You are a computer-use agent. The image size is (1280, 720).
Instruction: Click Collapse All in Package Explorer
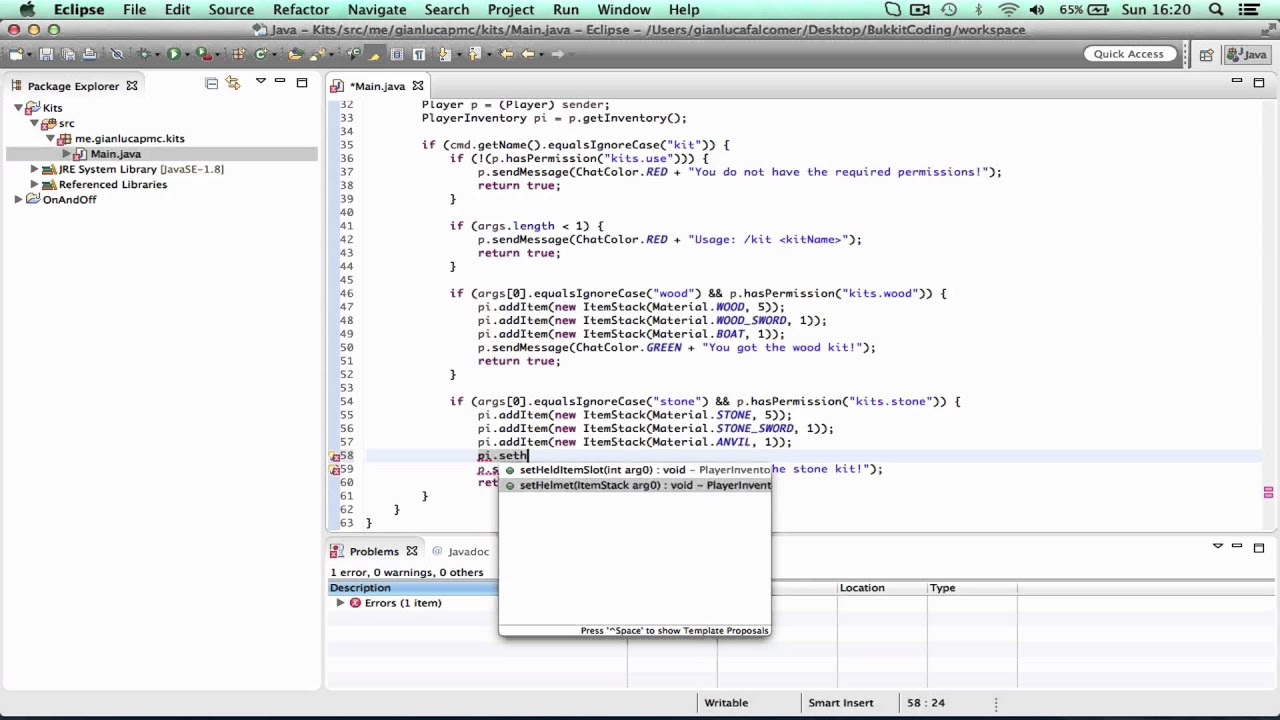coord(211,84)
